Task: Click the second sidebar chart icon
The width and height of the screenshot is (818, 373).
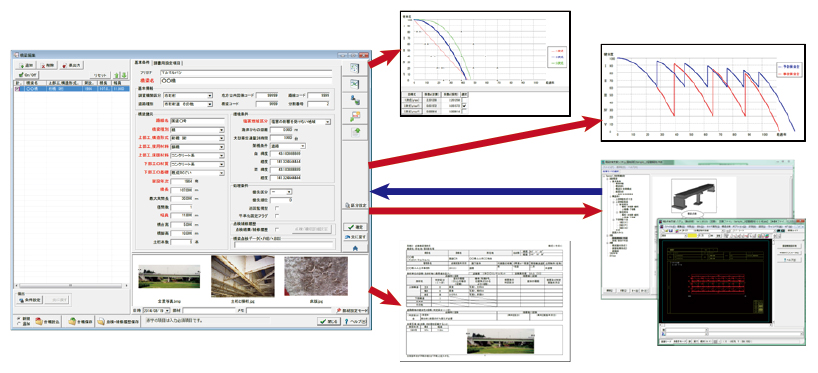Action: [x=355, y=83]
